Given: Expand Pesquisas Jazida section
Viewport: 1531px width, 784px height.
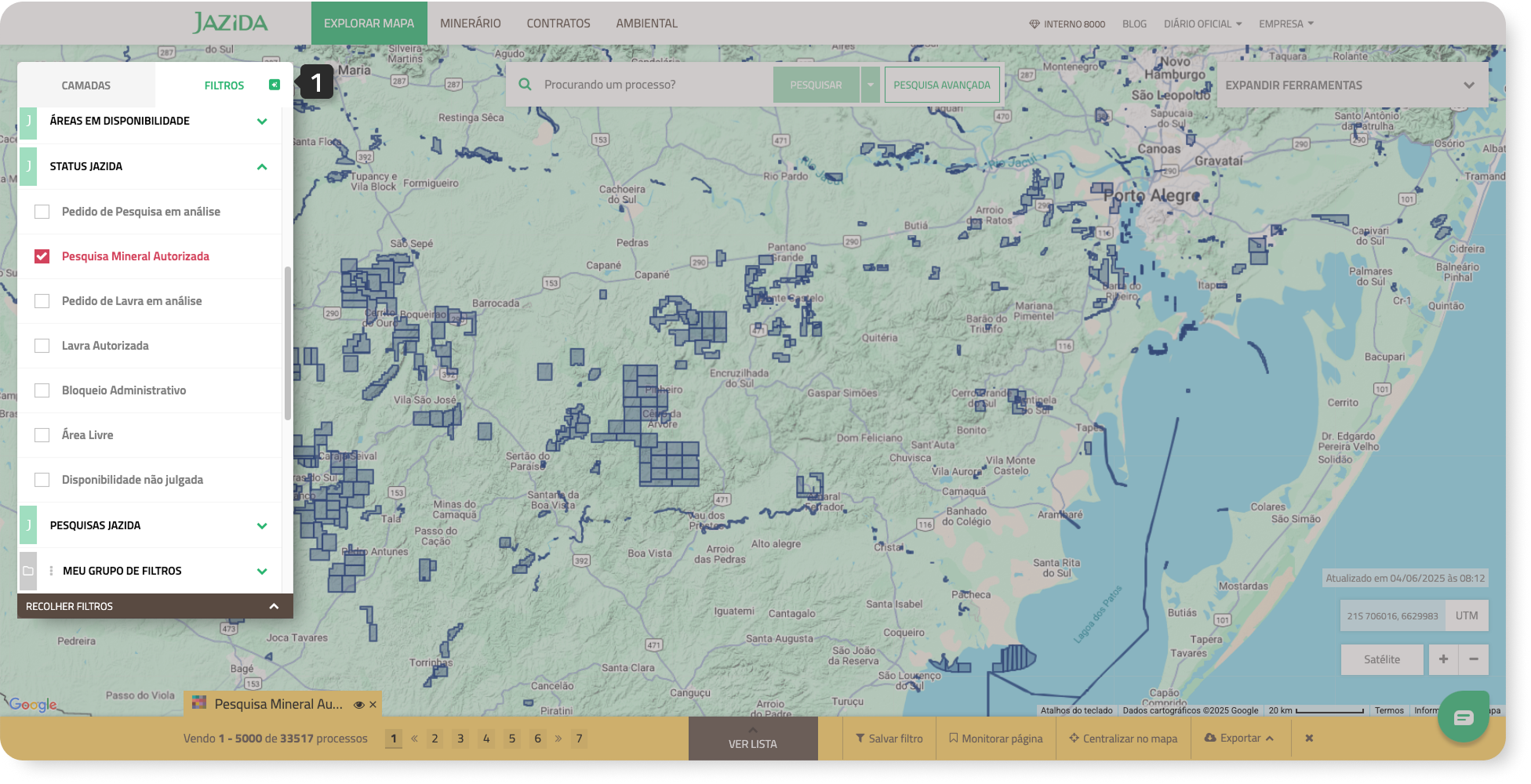Looking at the screenshot, I should point(262,526).
